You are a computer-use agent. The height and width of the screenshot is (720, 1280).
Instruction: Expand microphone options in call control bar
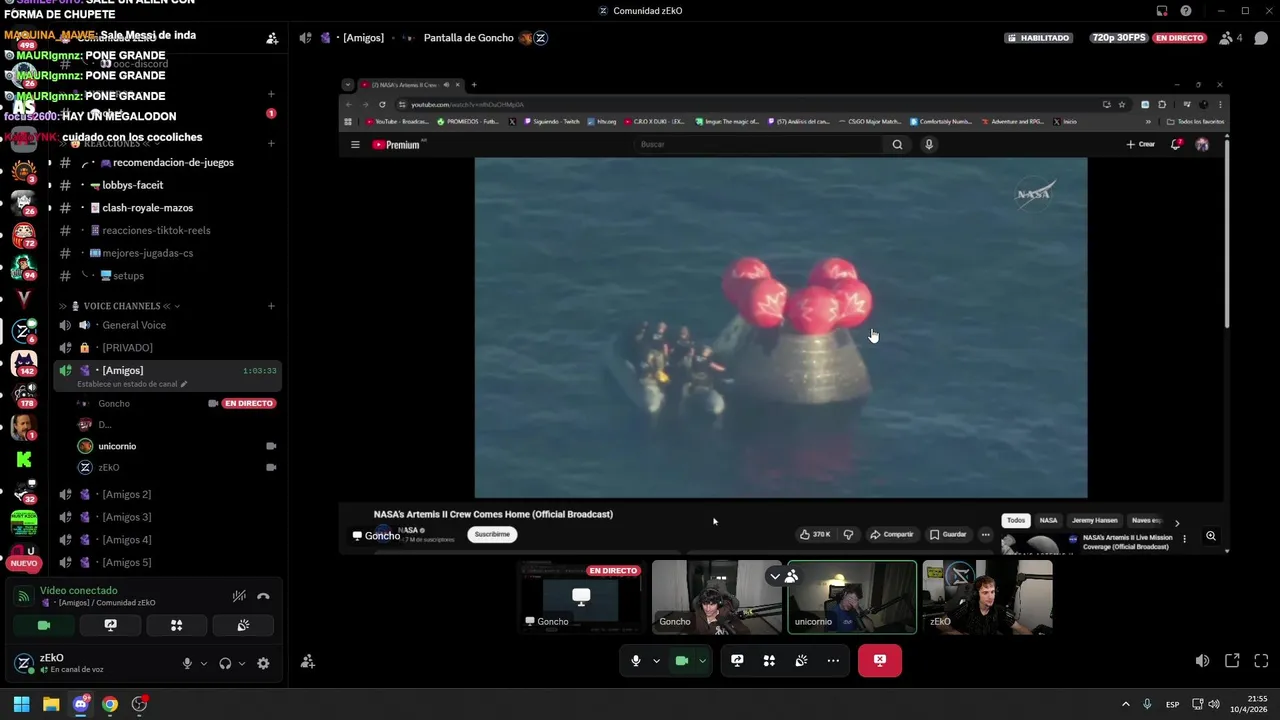pyautogui.click(x=656, y=660)
